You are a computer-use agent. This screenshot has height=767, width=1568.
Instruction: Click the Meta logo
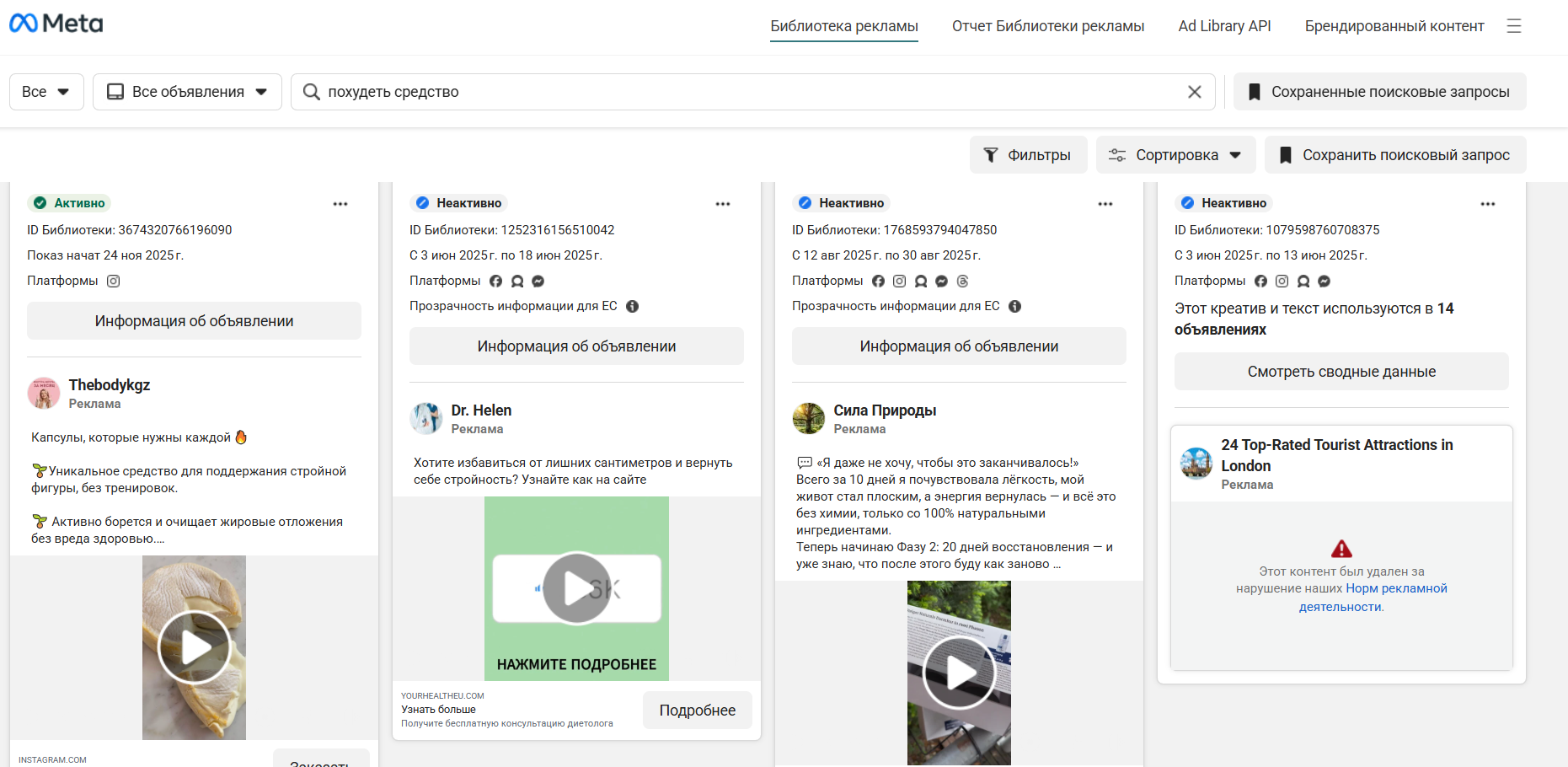pyautogui.click(x=56, y=24)
